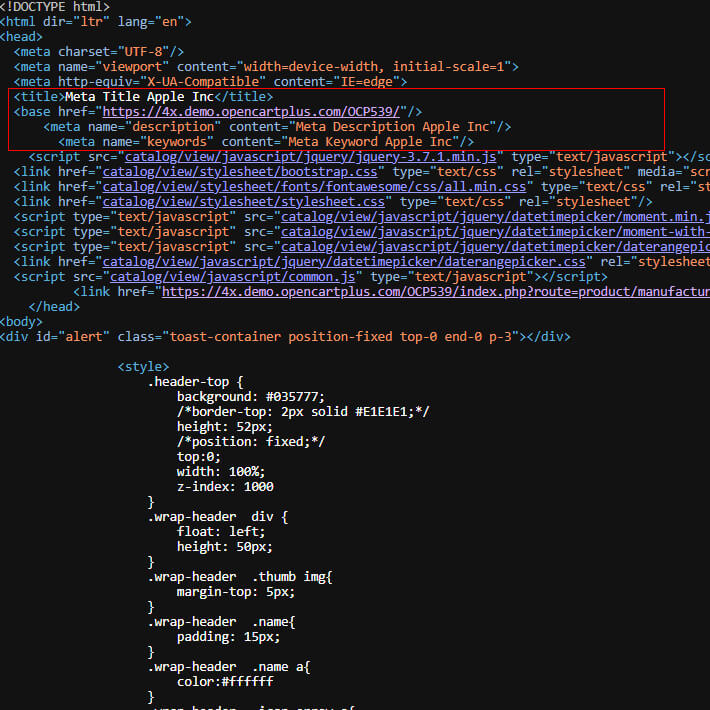Screen dimensions: 710x710
Task: Click the commented border-top #E1E1E1 line
Action: tap(303, 412)
